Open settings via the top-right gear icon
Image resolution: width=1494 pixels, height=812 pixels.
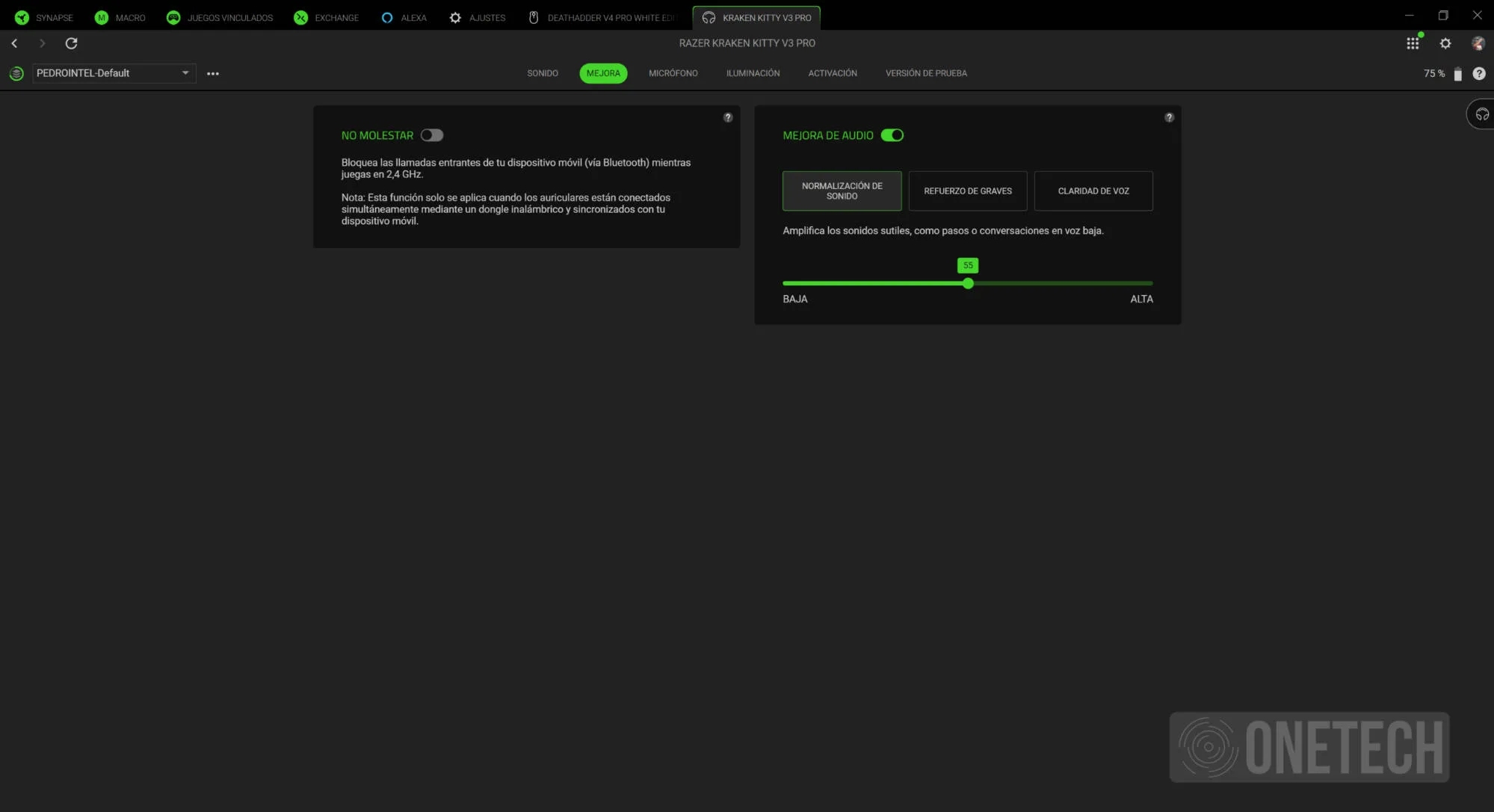pos(1445,43)
